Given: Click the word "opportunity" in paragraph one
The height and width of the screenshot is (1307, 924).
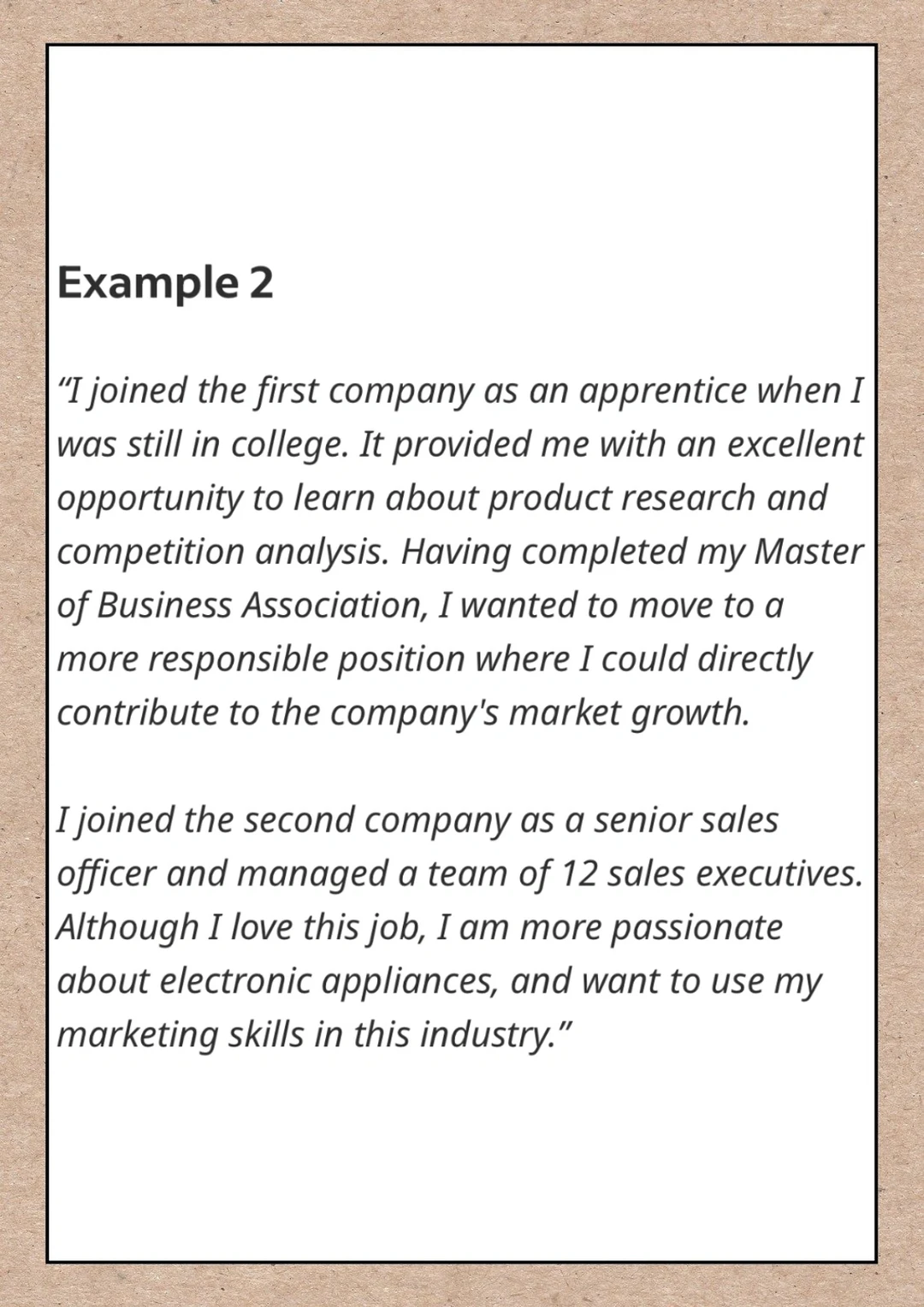Looking at the screenshot, I should pyautogui.click(x=150, y=499).
